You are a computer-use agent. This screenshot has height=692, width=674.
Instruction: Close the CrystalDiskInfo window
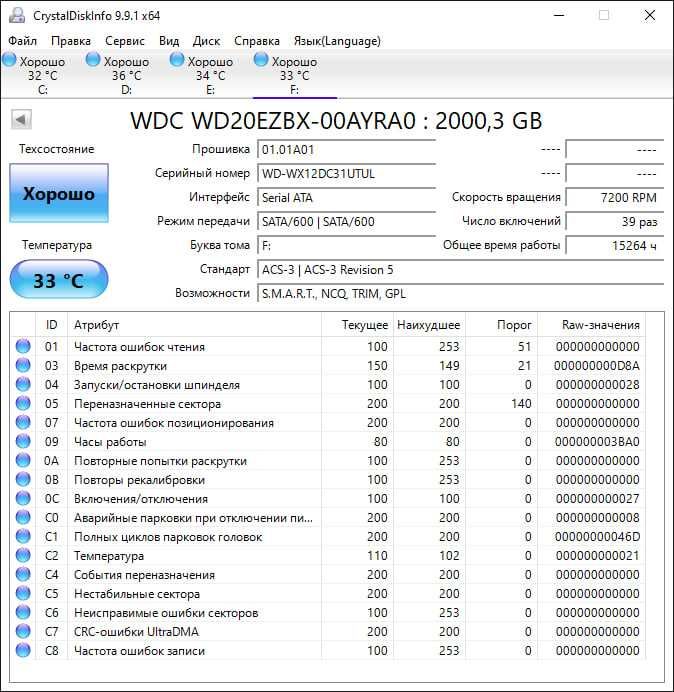(x=650, y=15)
